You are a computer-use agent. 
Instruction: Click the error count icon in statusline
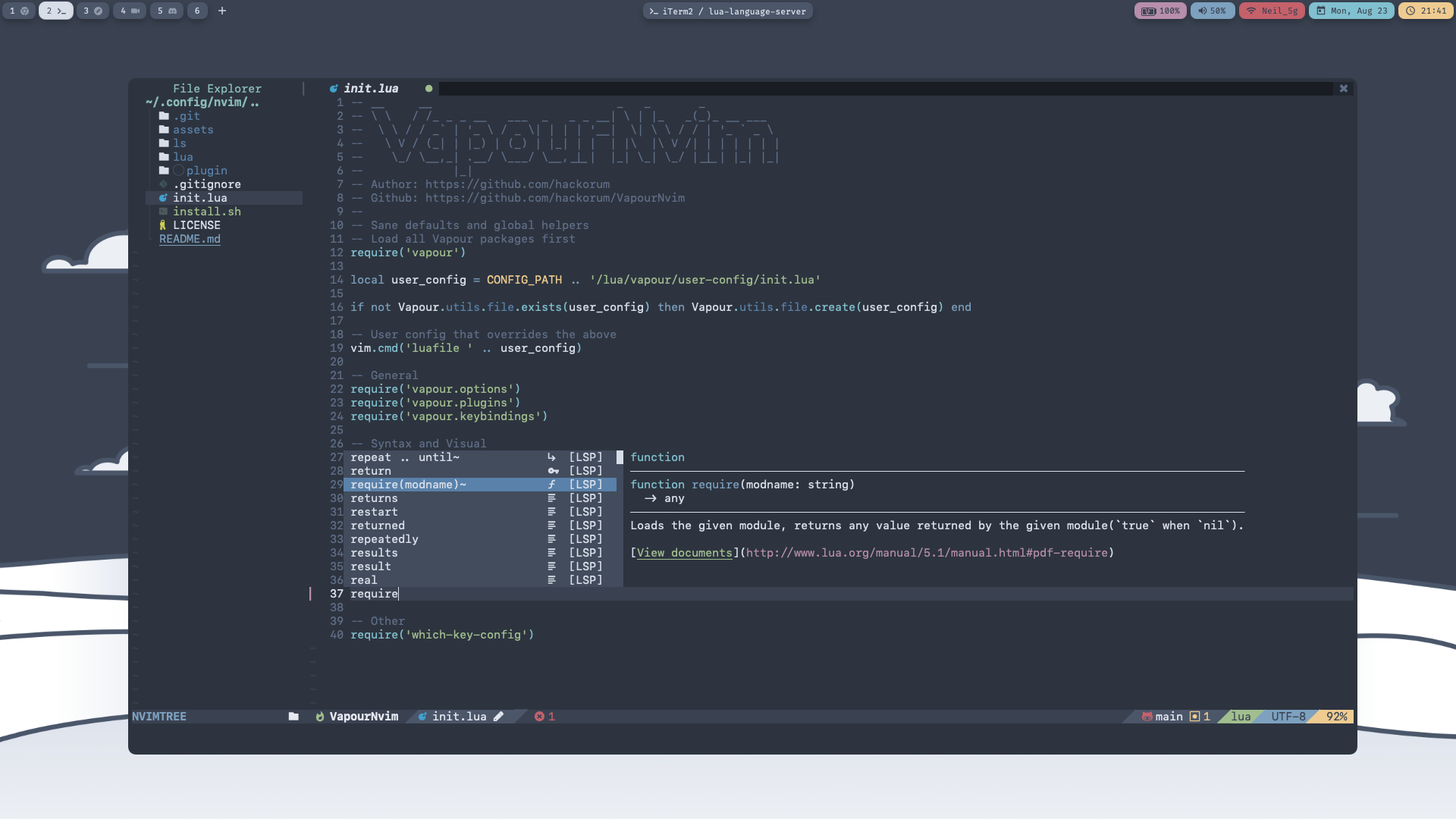(x=539, y=717)
